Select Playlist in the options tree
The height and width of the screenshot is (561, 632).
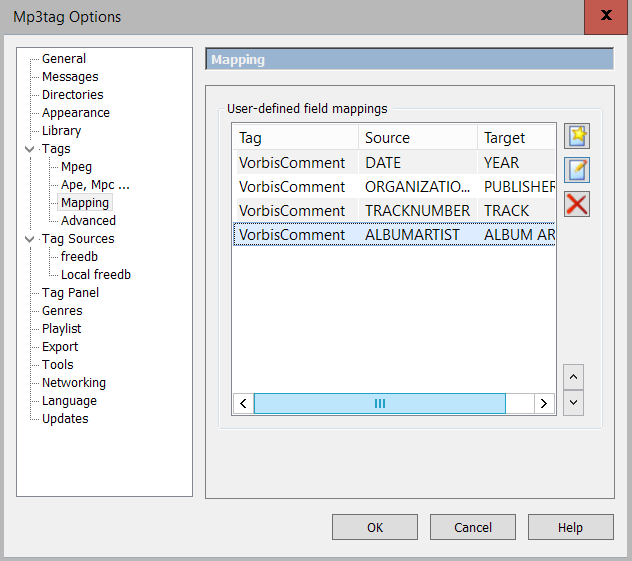coord(61,329)
